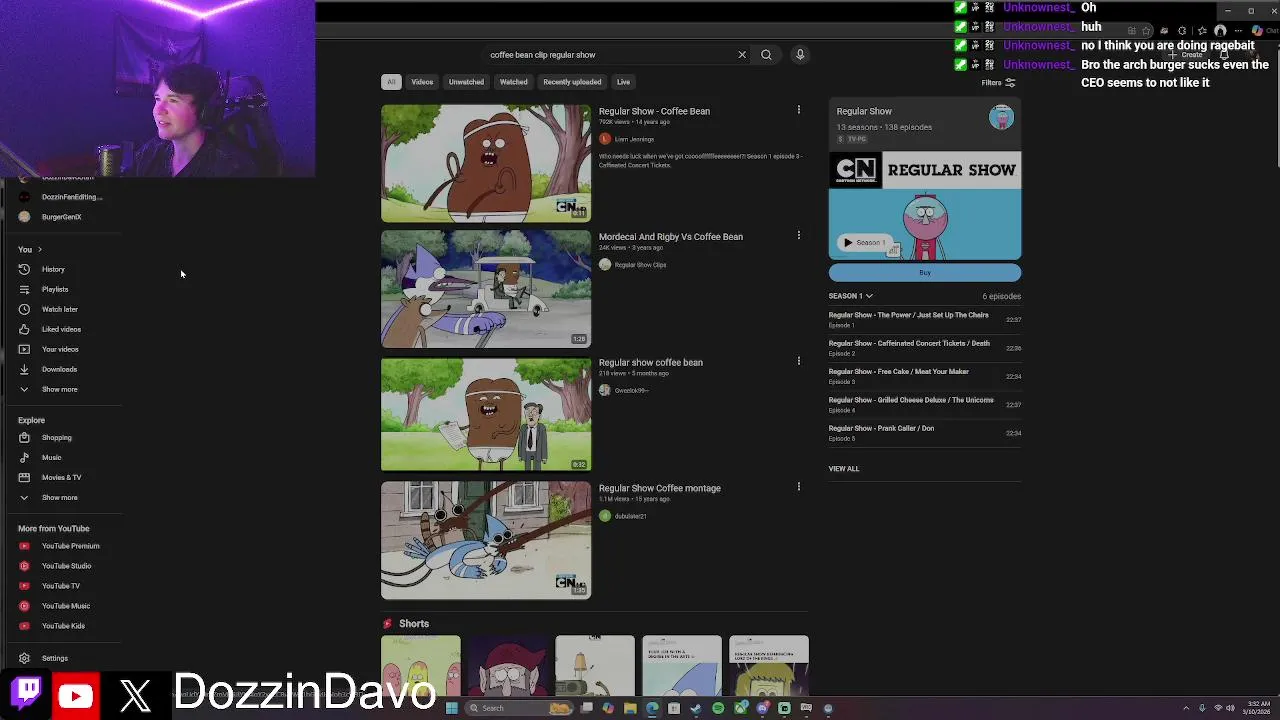Click the taskbar clock and date
The width and height of the screenshot is (1280, 720).
[x=1257, y=708]
